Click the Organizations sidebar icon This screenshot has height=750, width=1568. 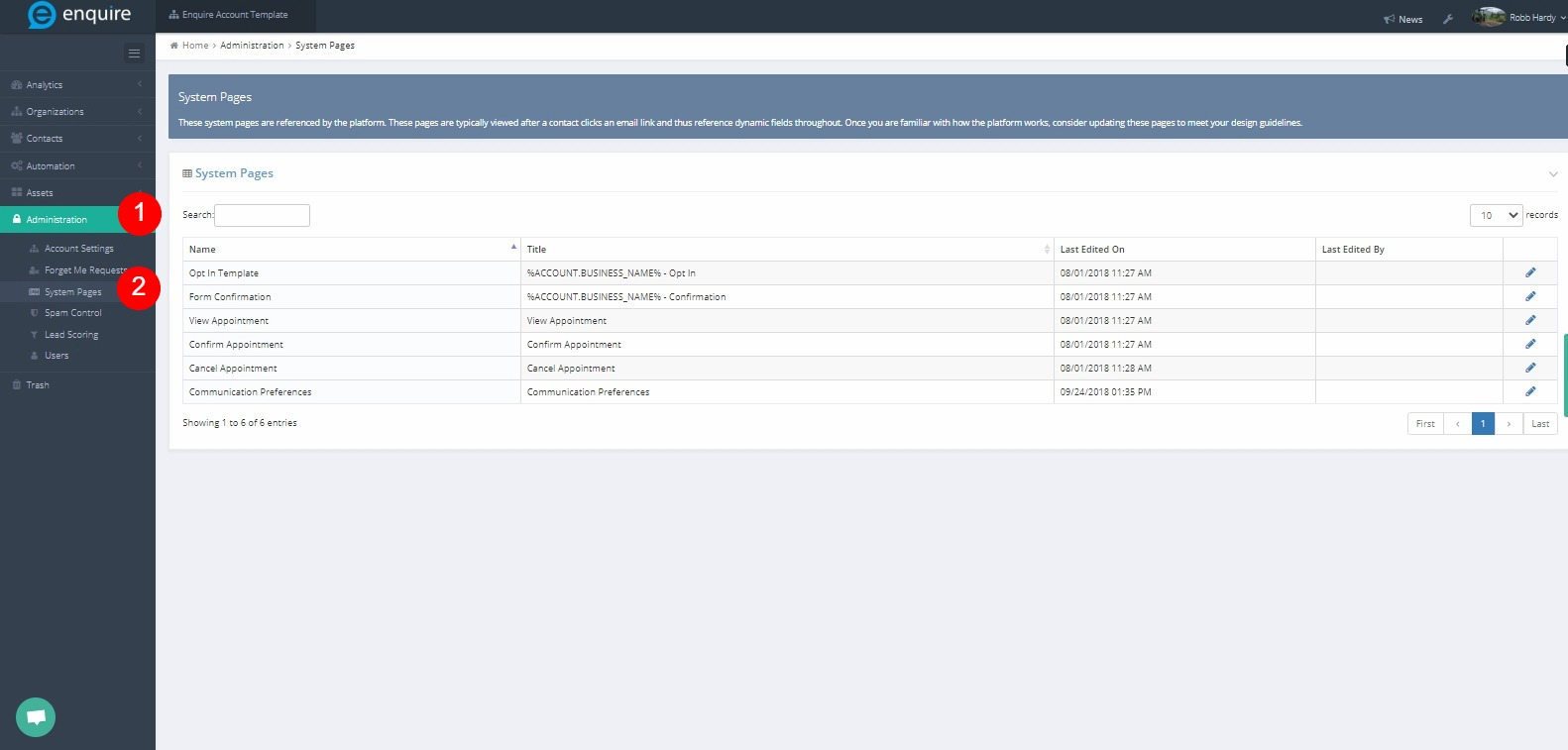point(17,112)
